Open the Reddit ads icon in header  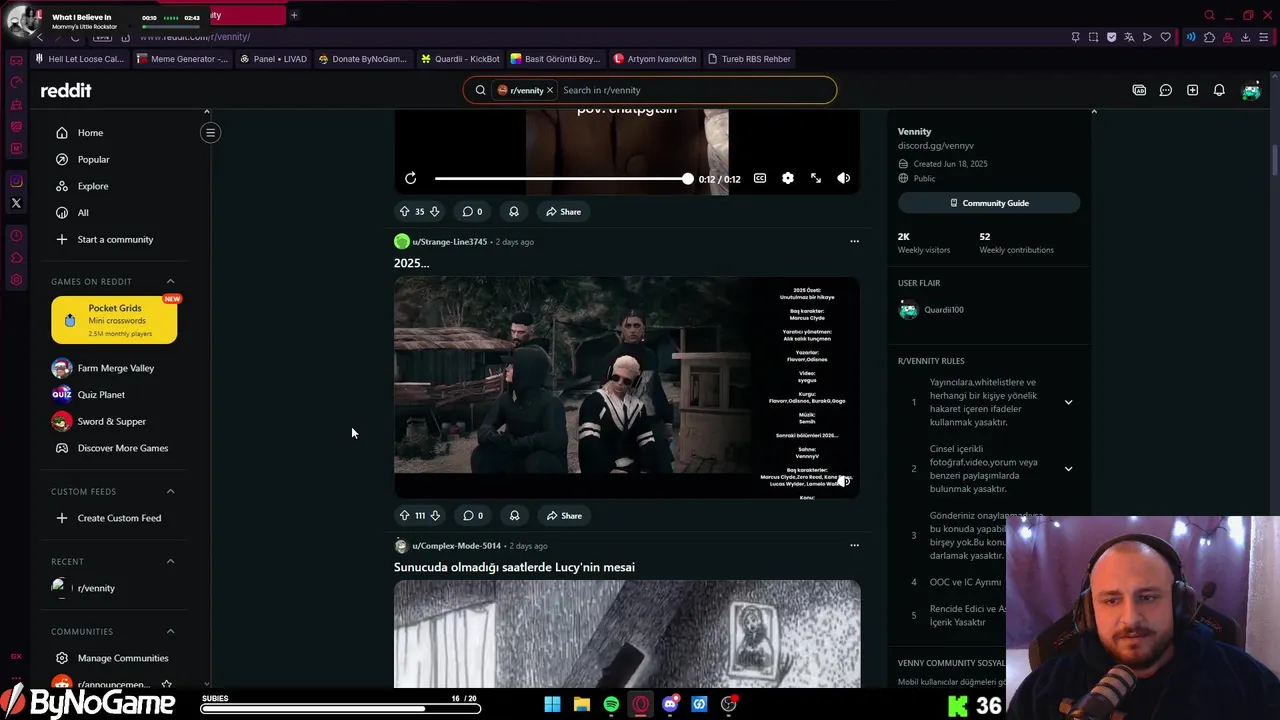(x=1139, y=90)
